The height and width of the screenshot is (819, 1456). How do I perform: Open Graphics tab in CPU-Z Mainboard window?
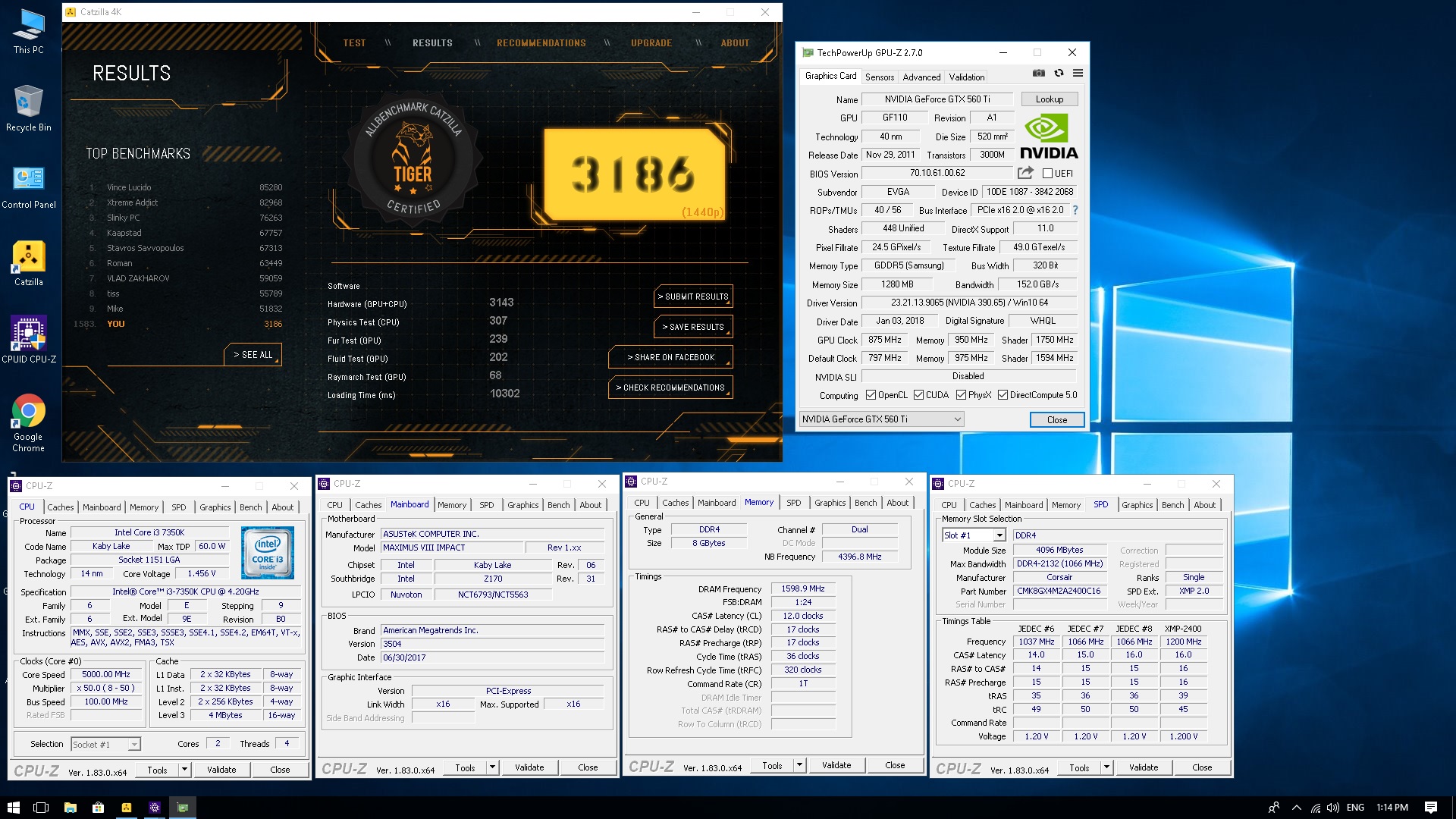tap(522, 505)
